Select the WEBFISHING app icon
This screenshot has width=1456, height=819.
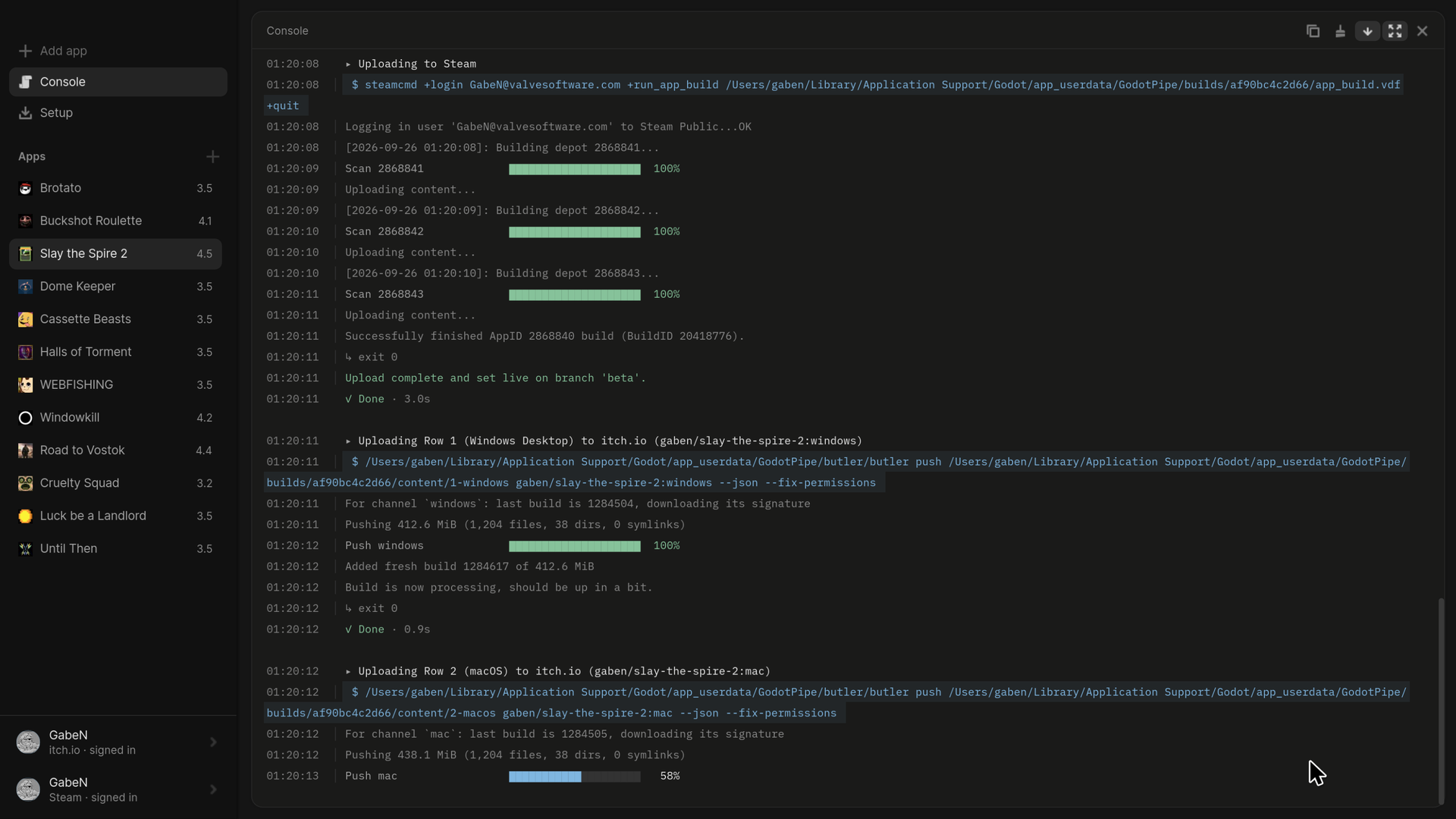tap(25, 384)
